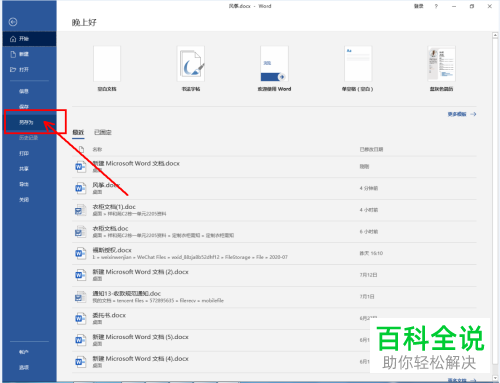Select the 开始 (Home) sidebar item

(29, 39)
